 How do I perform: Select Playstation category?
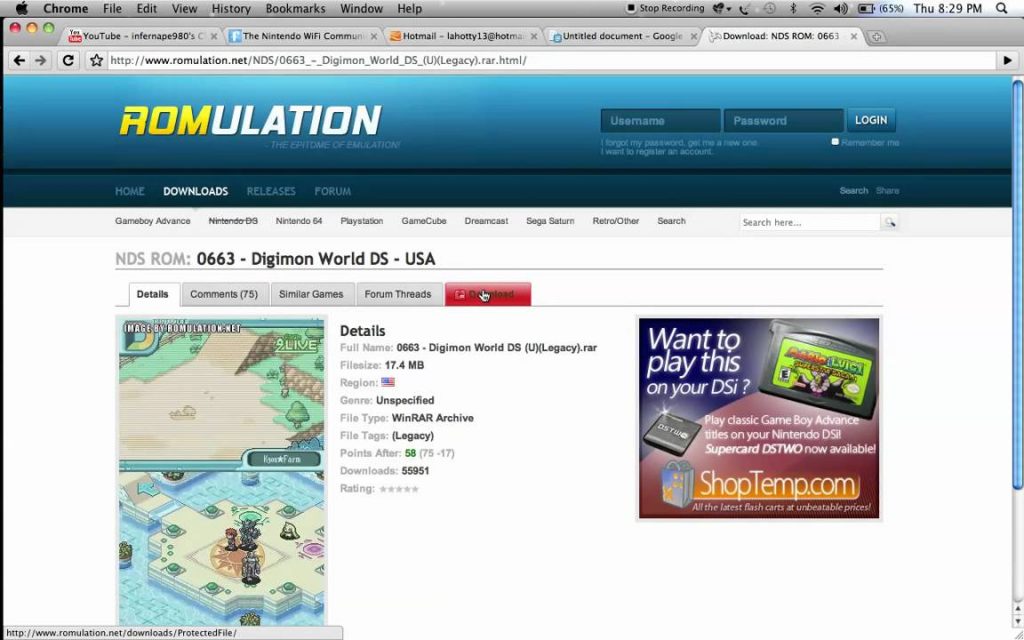click(x=362, y=221)
